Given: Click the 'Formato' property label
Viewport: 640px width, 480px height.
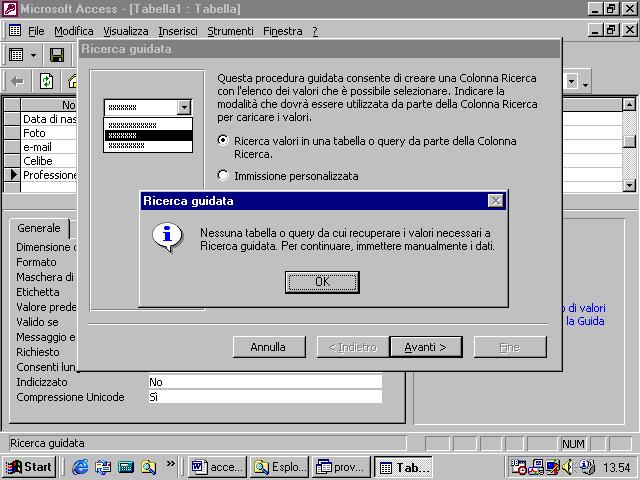Looking at the screenshot, I should tap(36, 262).
